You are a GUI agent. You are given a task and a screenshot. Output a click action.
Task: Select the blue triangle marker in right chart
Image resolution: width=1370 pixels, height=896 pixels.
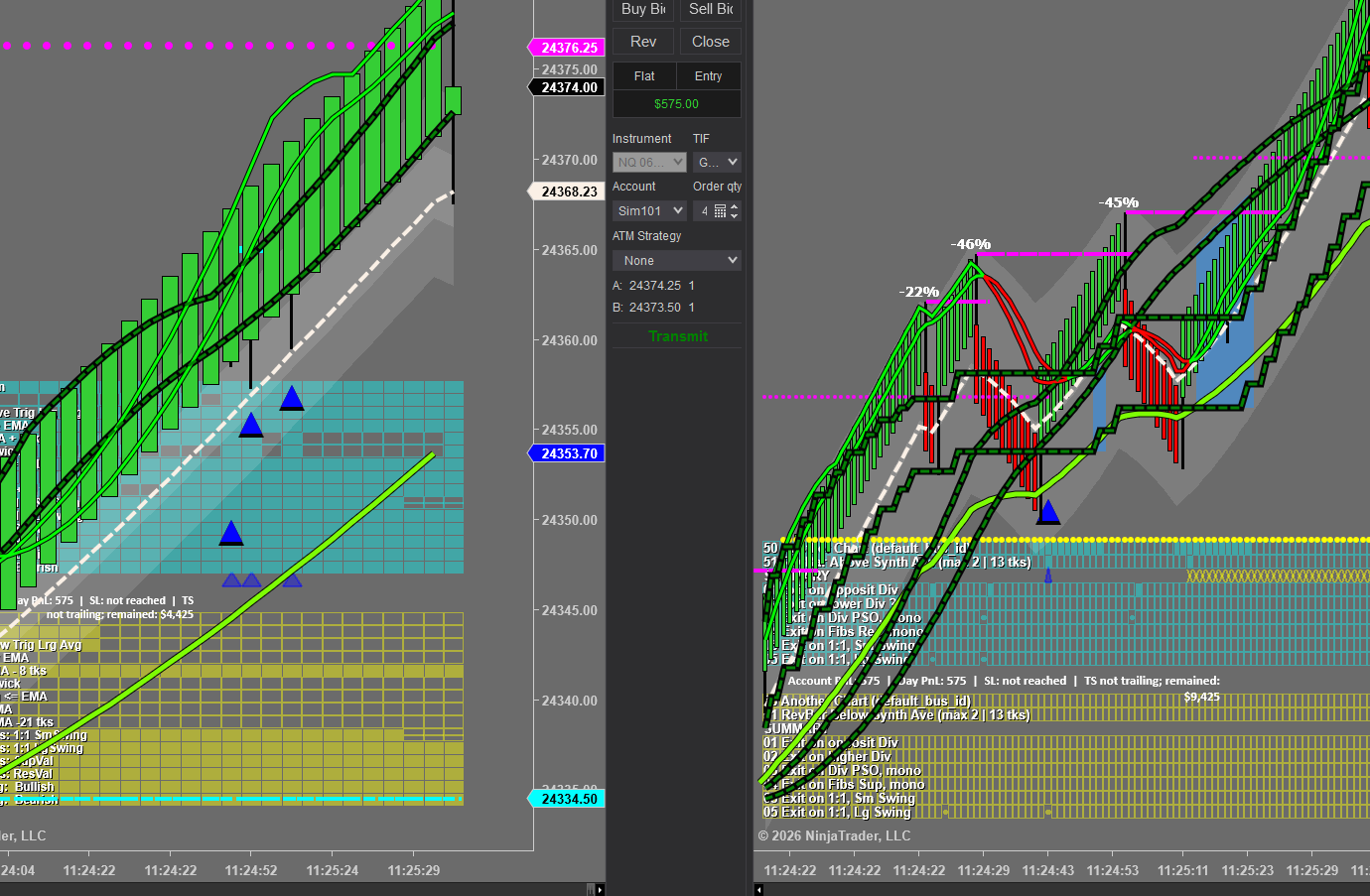(1048, 513)
